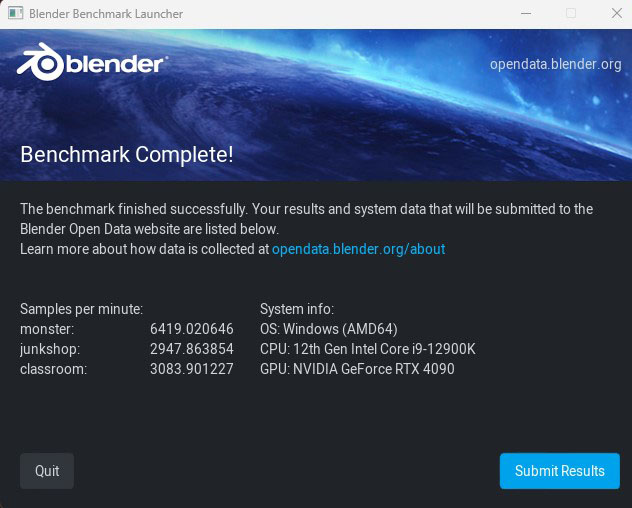Click the CPU Intel Core i9-12900K line
Screen dimensions: 632x508
pos(368,349)
